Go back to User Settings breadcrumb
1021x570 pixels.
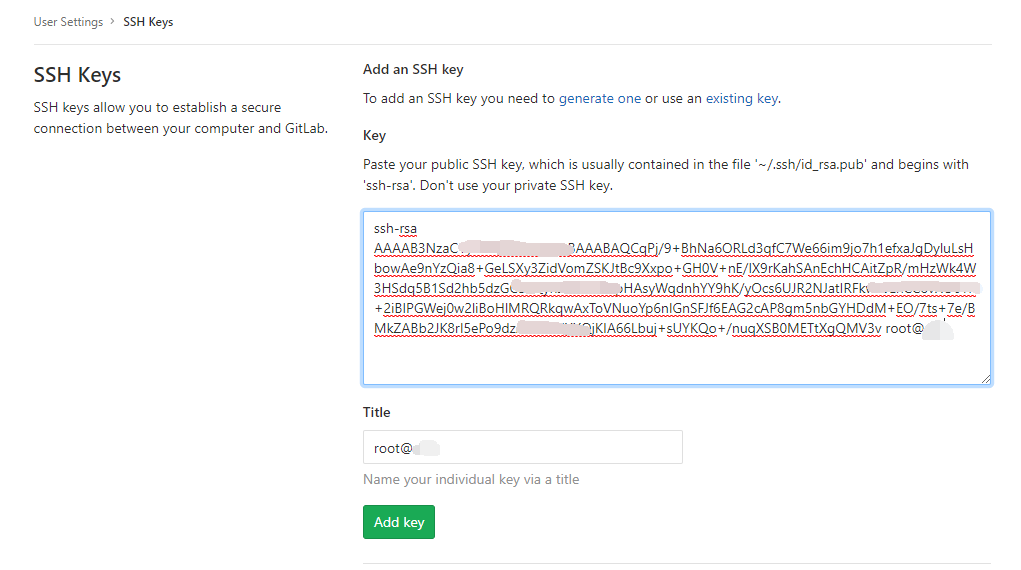coord(68,22)
